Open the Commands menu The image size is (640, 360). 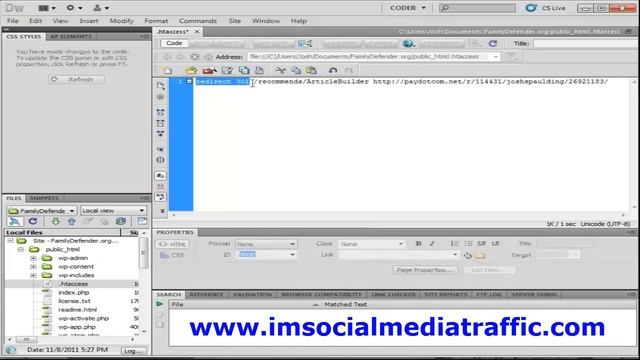pos(198,21)
